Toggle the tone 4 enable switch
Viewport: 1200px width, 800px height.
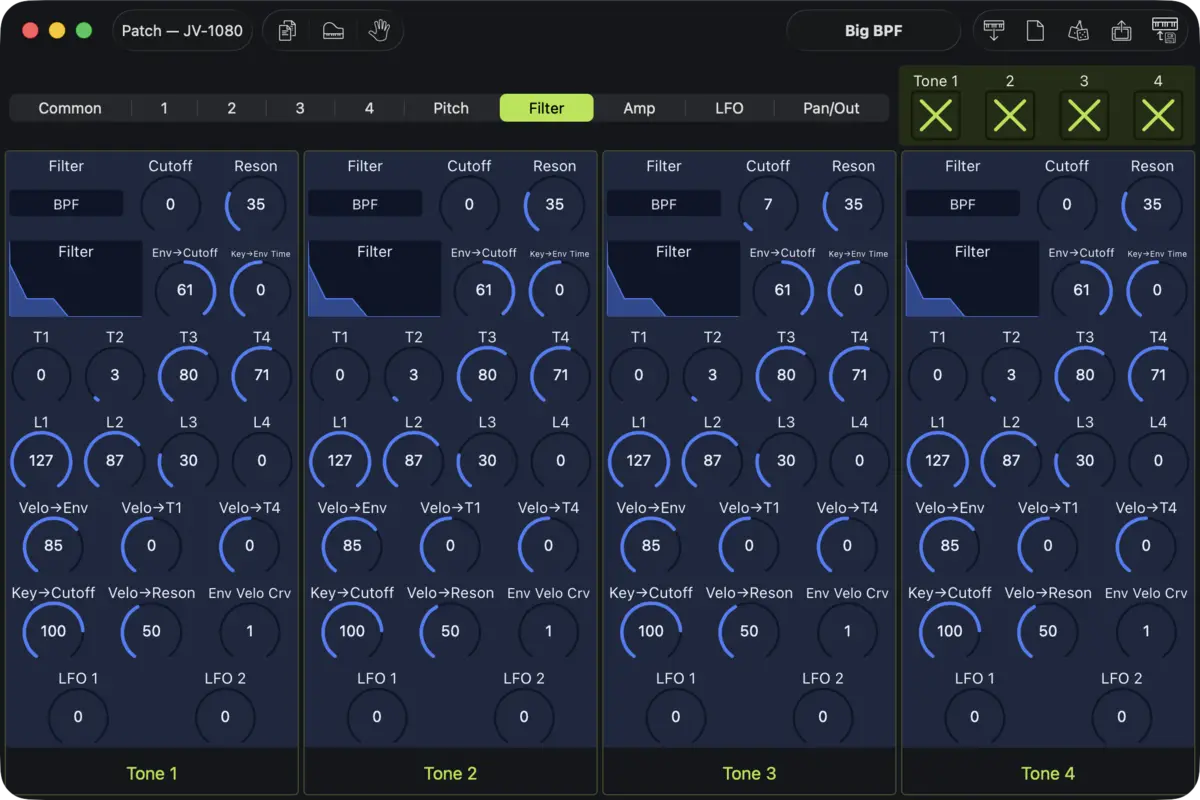tap(1158, 116)
